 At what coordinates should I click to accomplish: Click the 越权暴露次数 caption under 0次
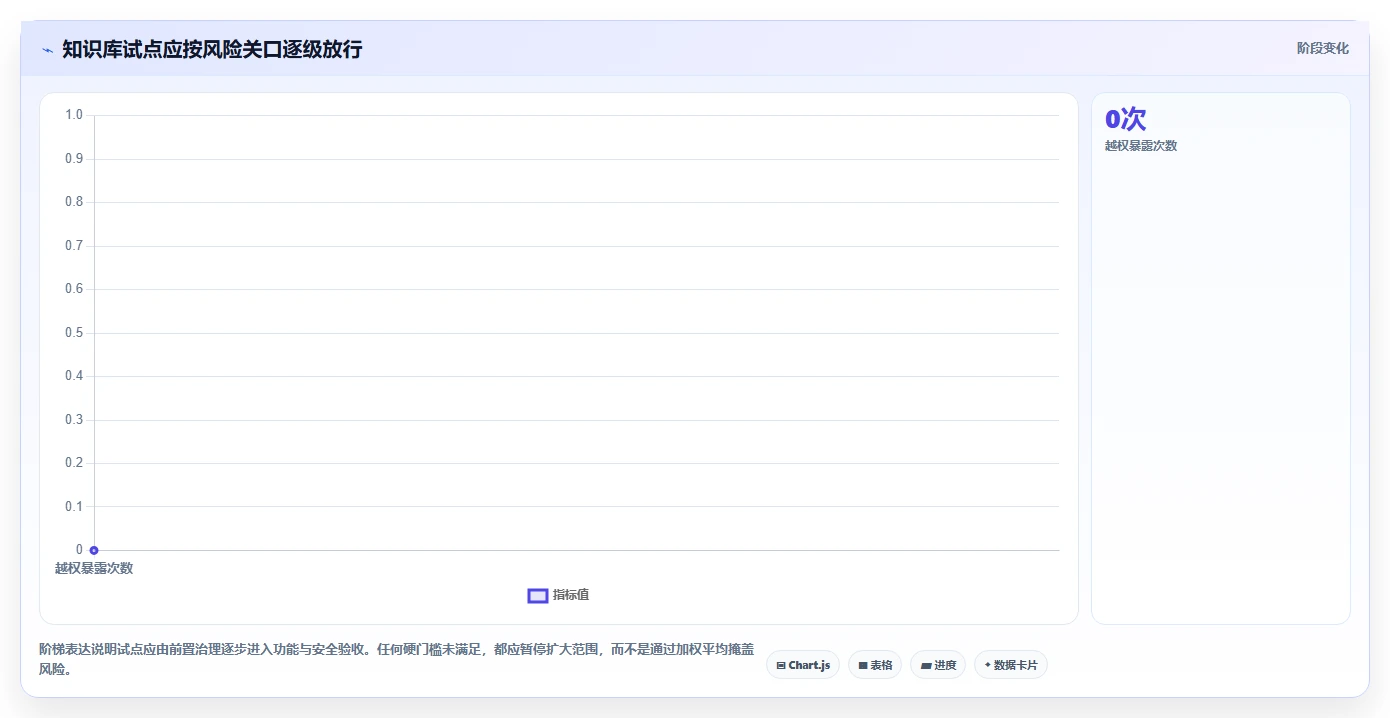click(x=1141, y=146)
